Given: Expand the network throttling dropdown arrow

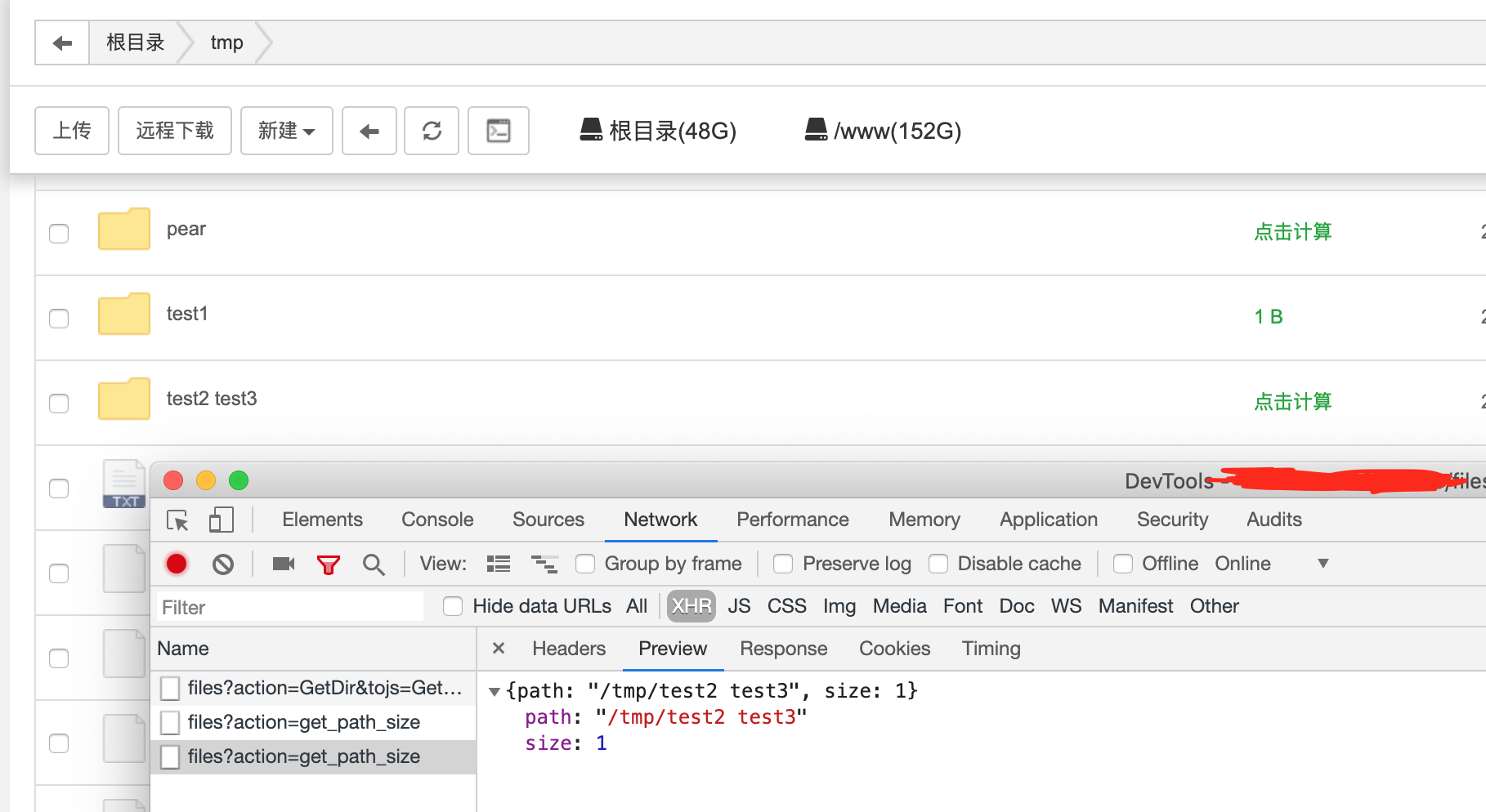Looking at the screenshot, I should point(1323,564).
